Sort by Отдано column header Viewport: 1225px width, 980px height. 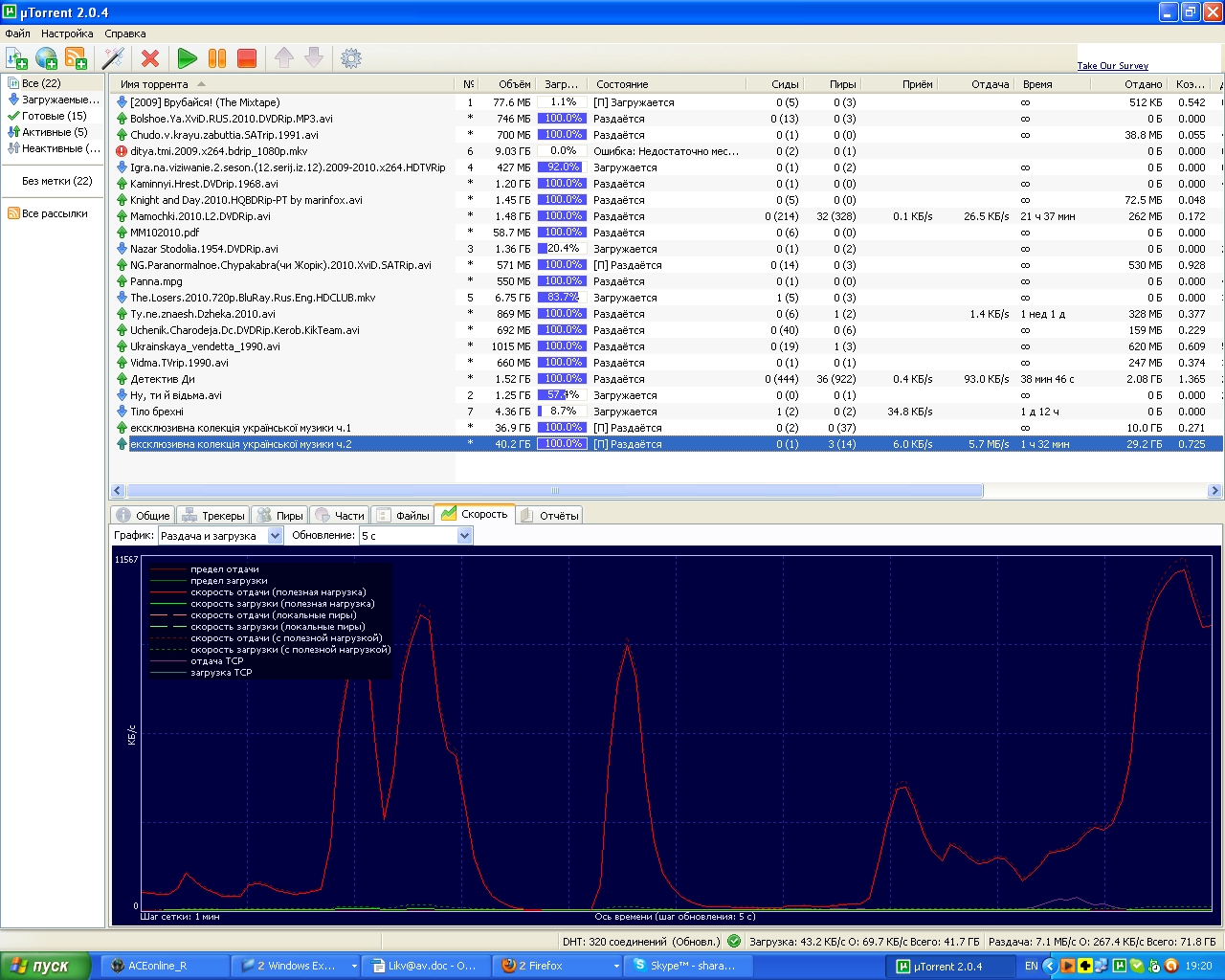coord(1128,84)
